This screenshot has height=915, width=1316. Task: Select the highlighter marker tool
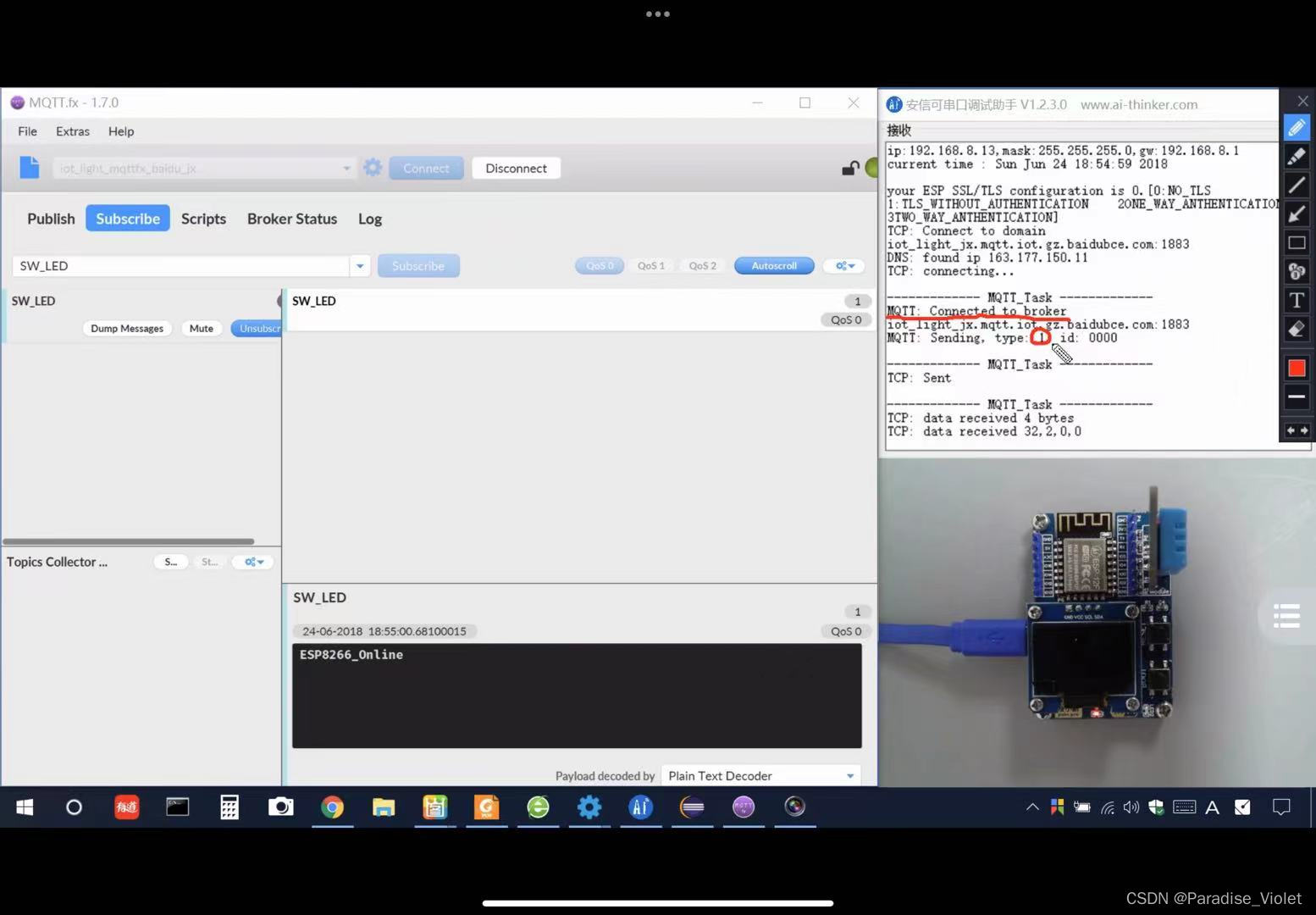coord(1297,157)
